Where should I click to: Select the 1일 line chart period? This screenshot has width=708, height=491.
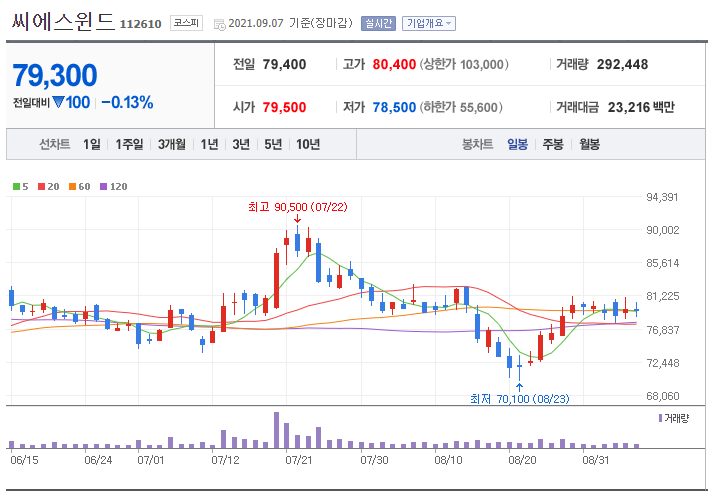coord(92,144)
